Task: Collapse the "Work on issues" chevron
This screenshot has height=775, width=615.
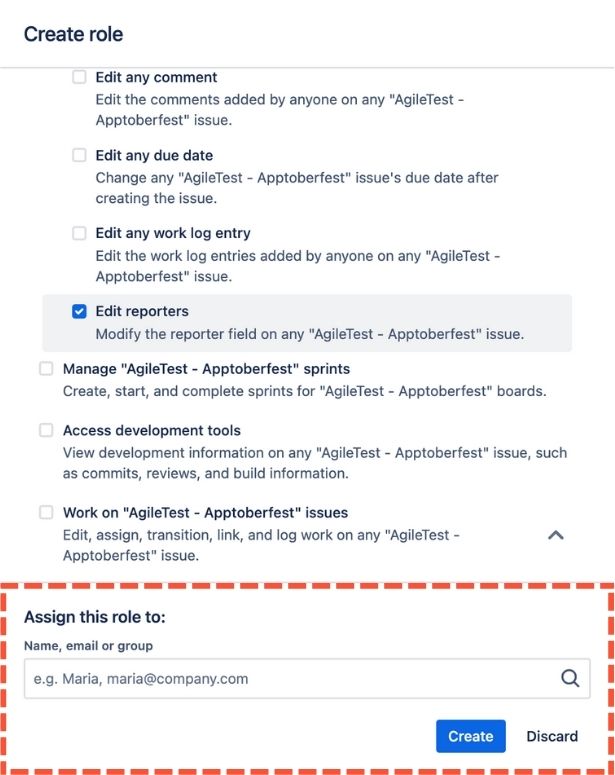Action: [556, 535]
